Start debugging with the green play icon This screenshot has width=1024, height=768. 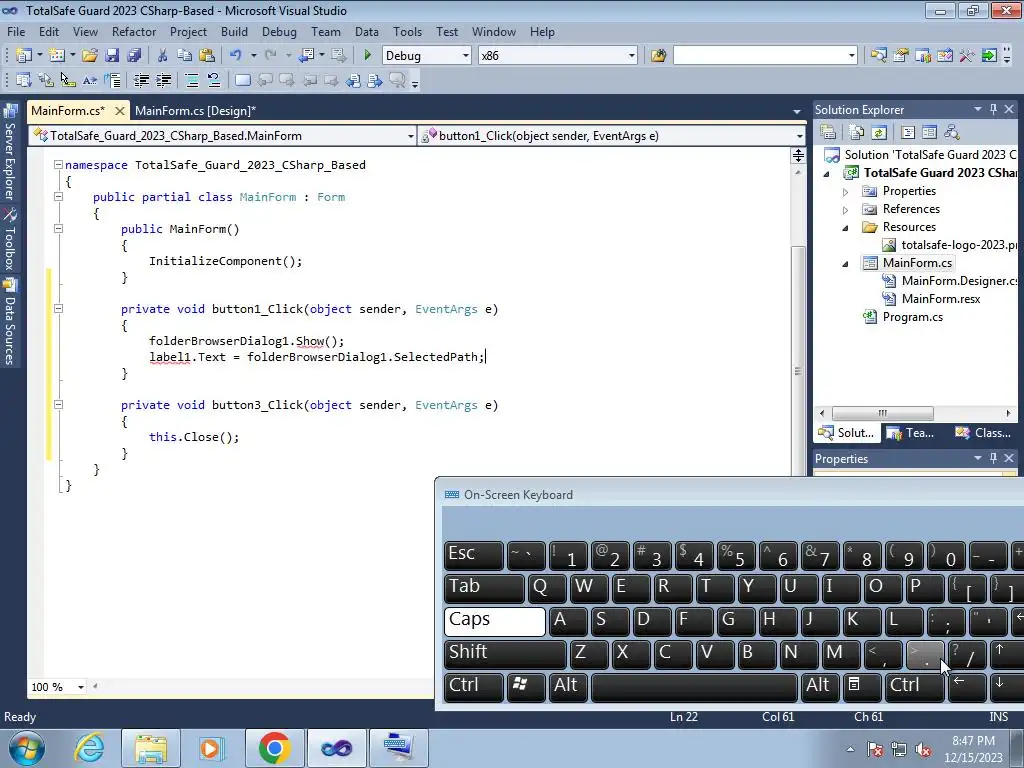click(x=367, y=56)
